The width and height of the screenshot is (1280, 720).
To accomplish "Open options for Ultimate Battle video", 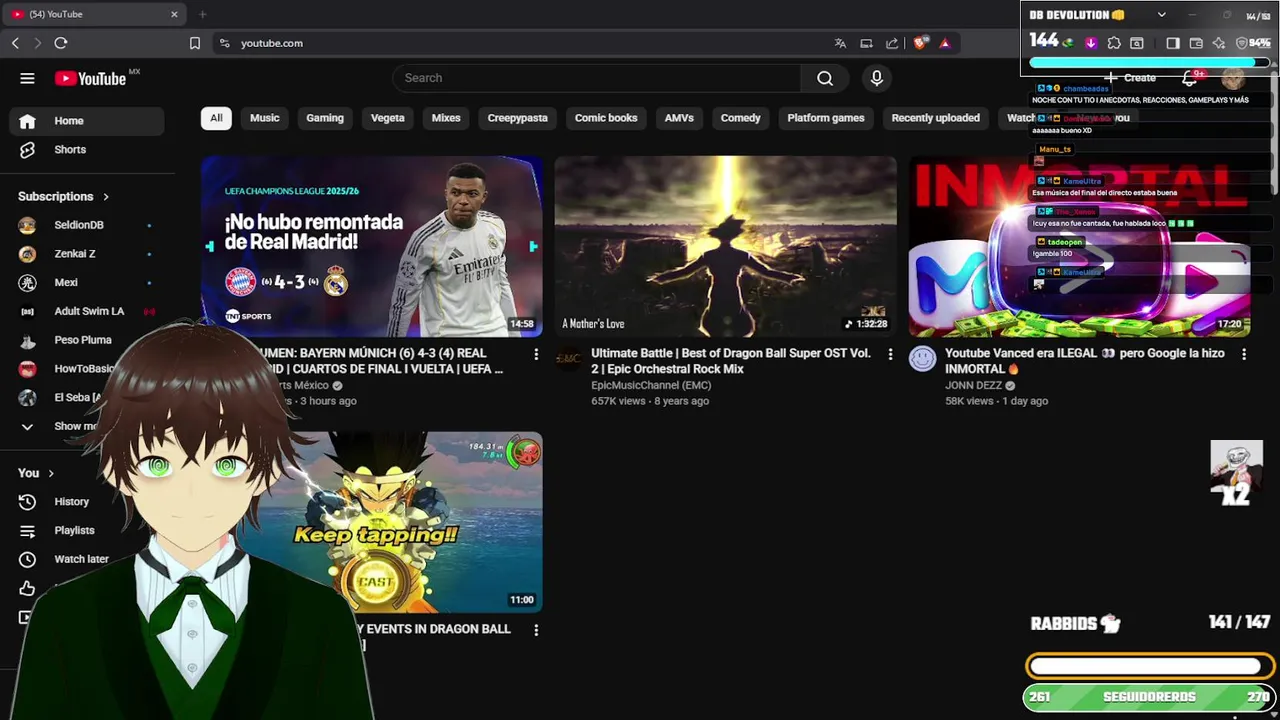I will pyautogui.click(x=890, y=354).
